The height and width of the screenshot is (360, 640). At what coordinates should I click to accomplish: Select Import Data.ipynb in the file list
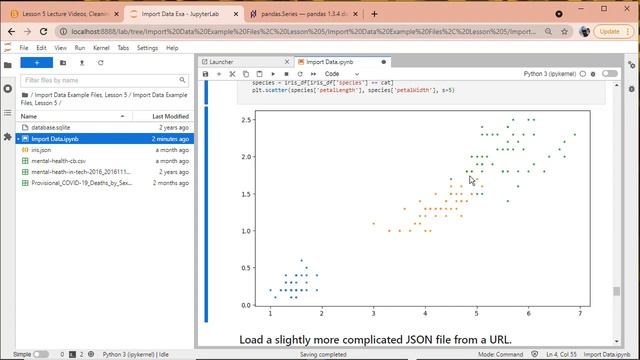(x=105, y=139)
